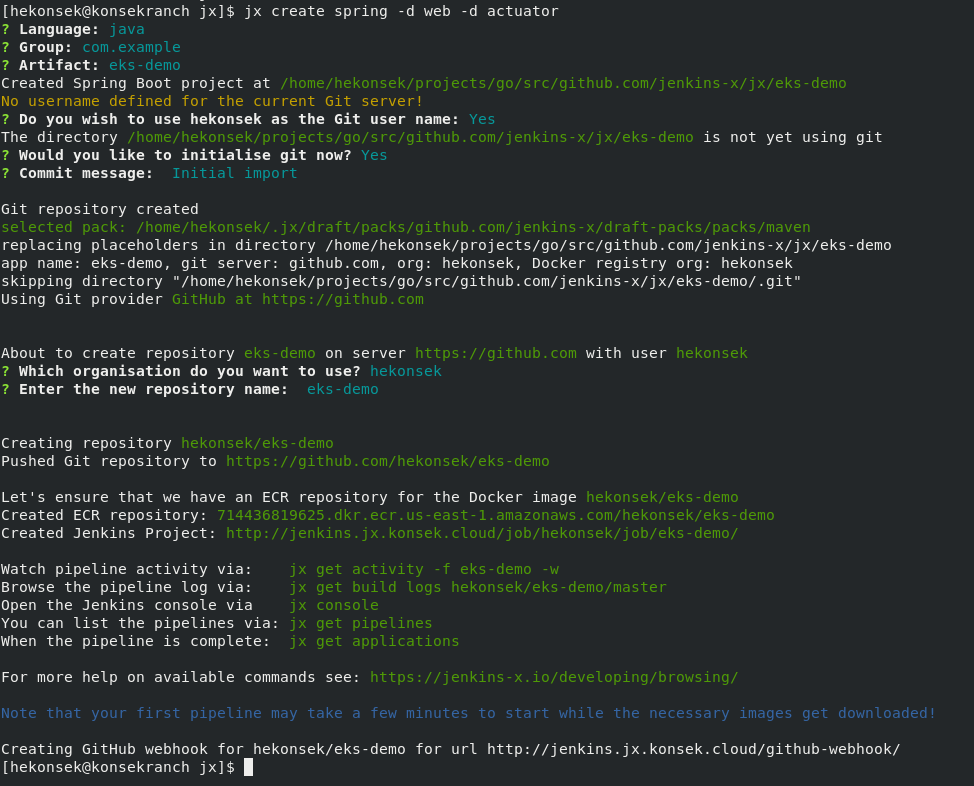Click the 'jx get build logs' command
Screen dimensions: 974x786
(478, 588)
